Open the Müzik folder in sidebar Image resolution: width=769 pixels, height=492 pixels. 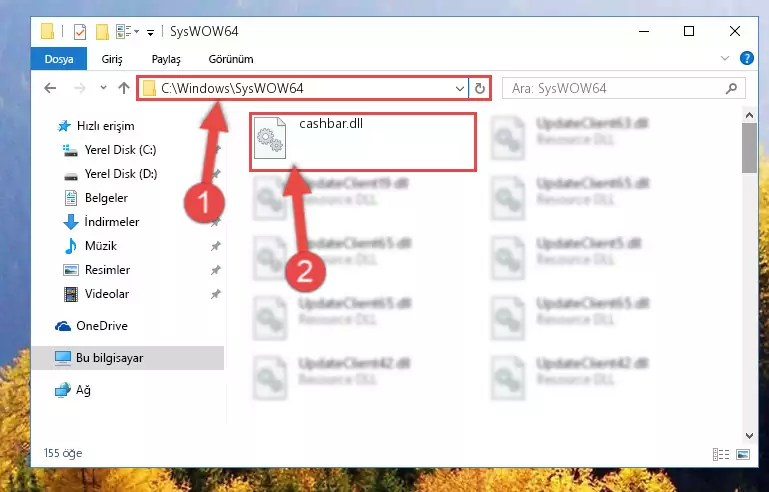tap(91, 246)
